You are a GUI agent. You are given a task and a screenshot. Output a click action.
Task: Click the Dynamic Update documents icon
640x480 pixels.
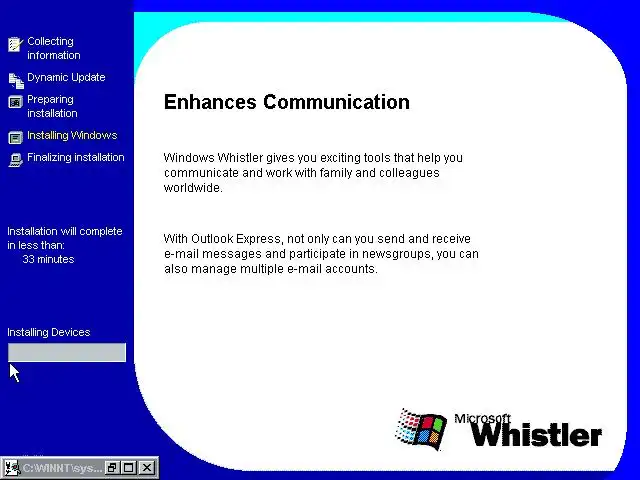point(16,80)
